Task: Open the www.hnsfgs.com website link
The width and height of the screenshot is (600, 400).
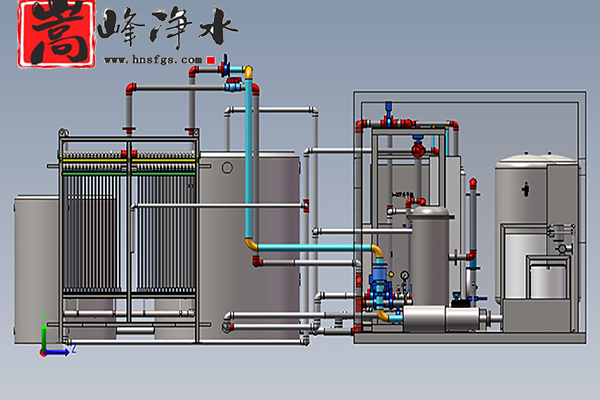Action: point(153,60)
